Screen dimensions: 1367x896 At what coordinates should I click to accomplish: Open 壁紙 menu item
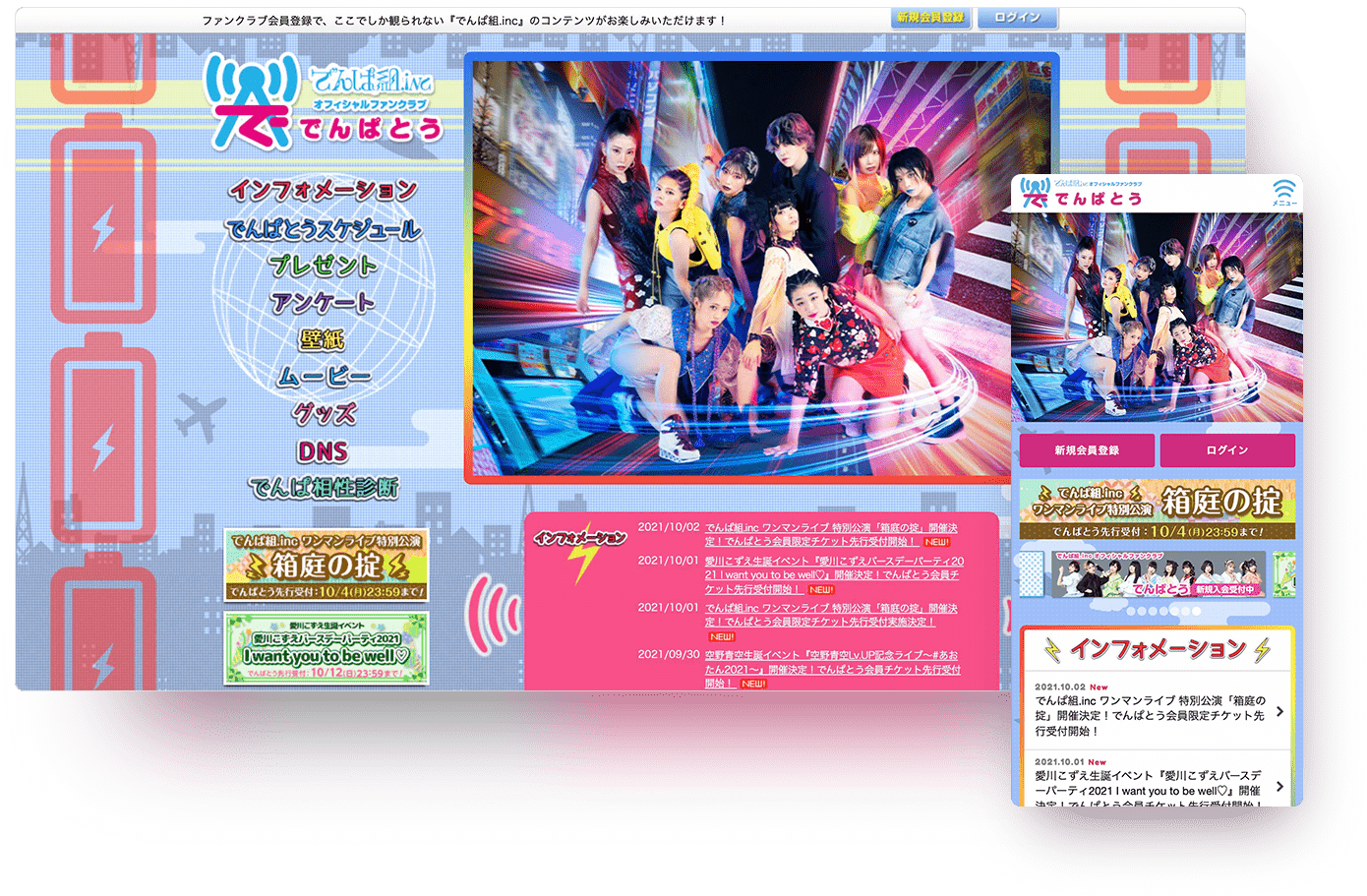coord(323,339)
